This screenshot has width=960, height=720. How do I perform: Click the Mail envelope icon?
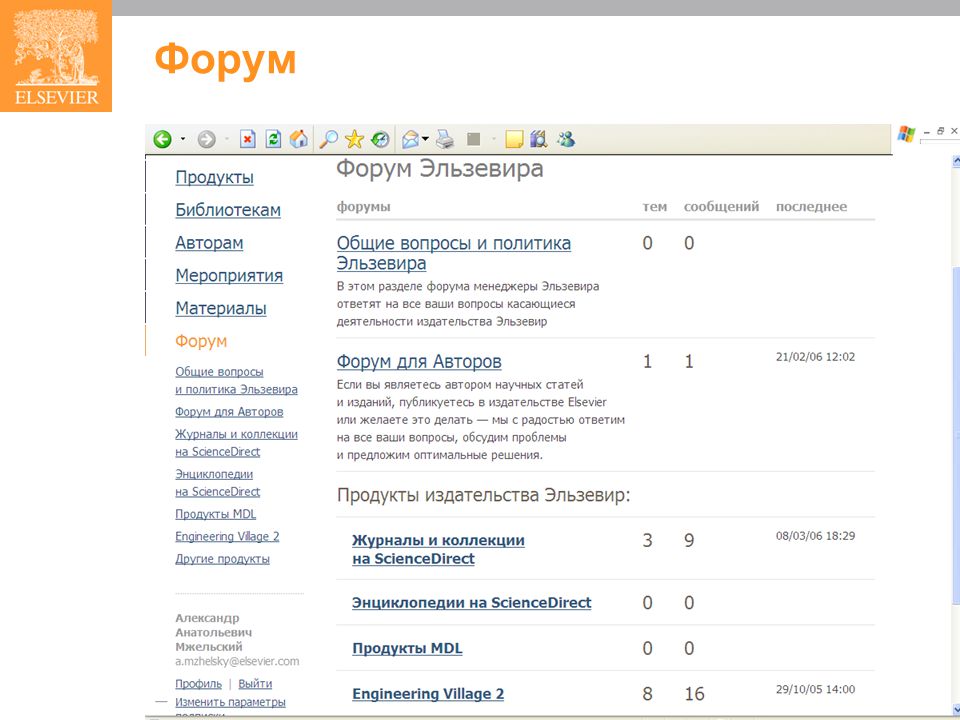pos(410,140)
